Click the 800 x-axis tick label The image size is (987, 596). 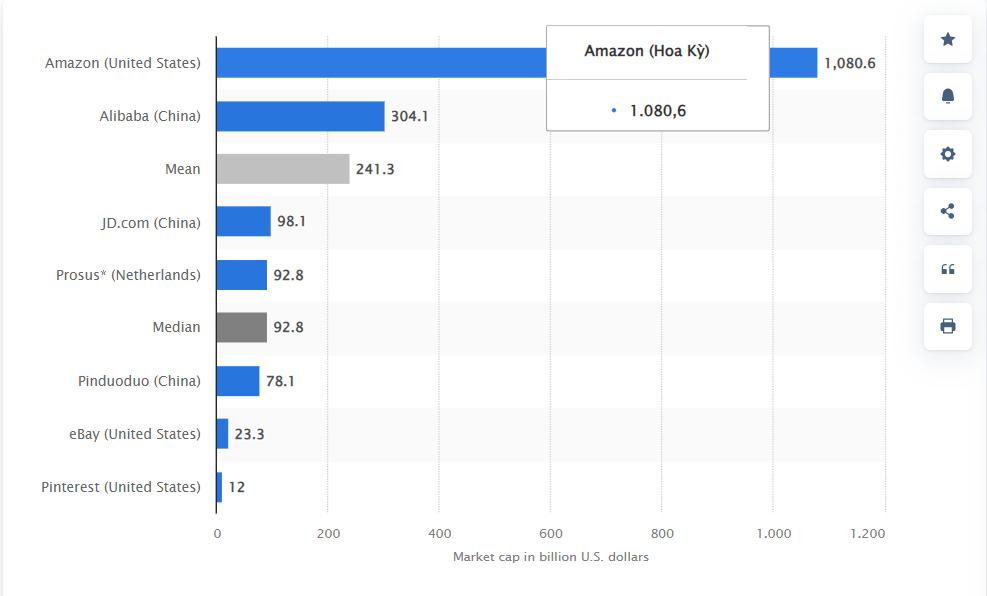click(662, 534)
